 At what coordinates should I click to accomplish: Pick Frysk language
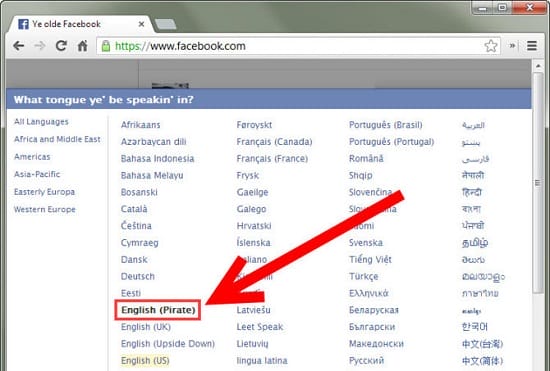(x=248, y=175)
